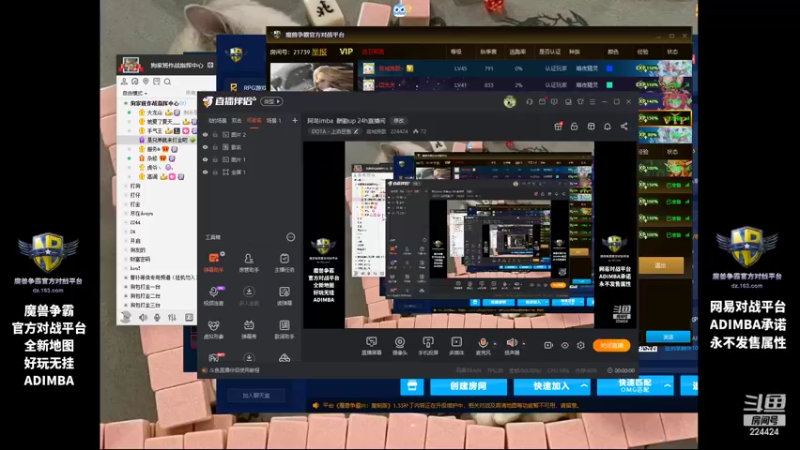The image size is (800, 450).
Task: Lock the 全屏 1 source layer
Action: click(x=215, y=172)
